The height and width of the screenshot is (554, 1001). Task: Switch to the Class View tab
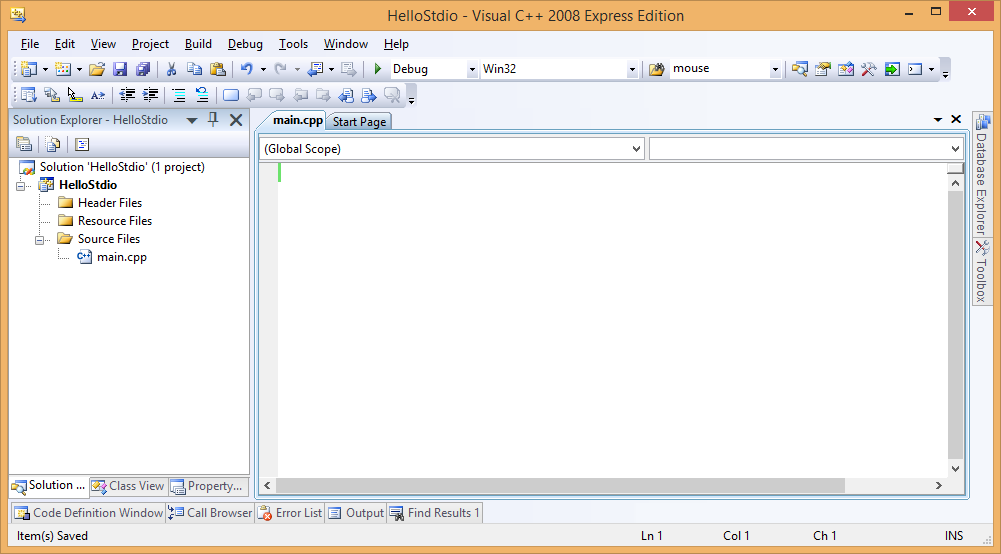click(x=128, y=486)
